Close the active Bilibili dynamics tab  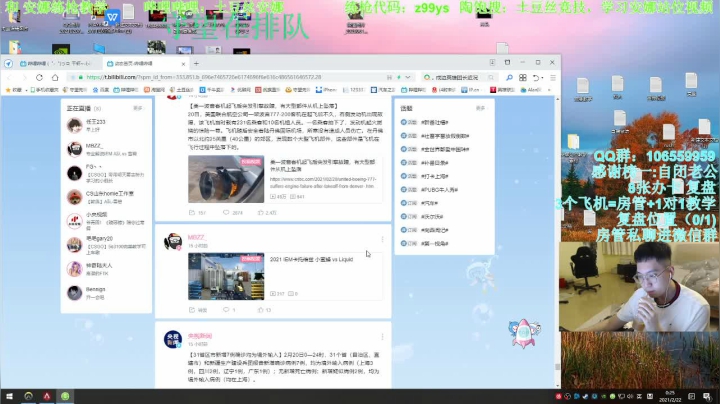click(183, 64)
